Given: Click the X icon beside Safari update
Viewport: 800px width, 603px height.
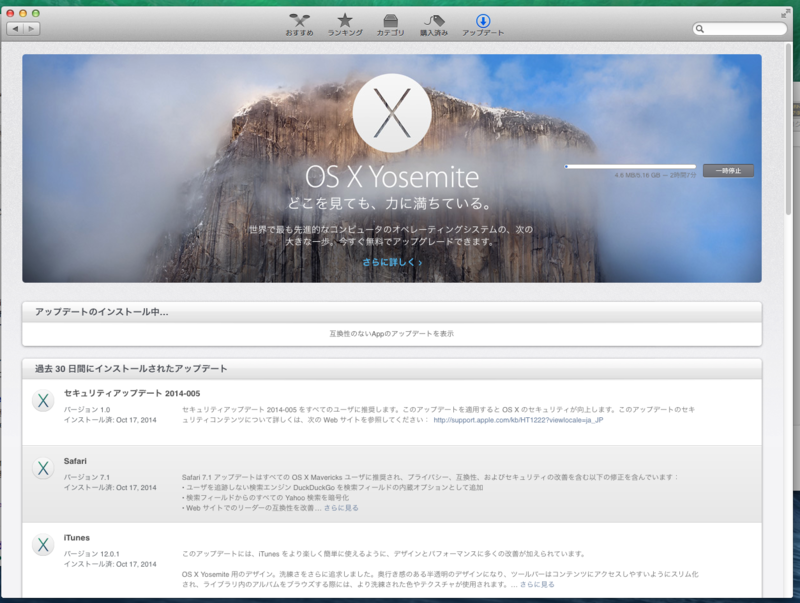Looking at the screenshot, I should pyautogui.click(x=43, y=468).
